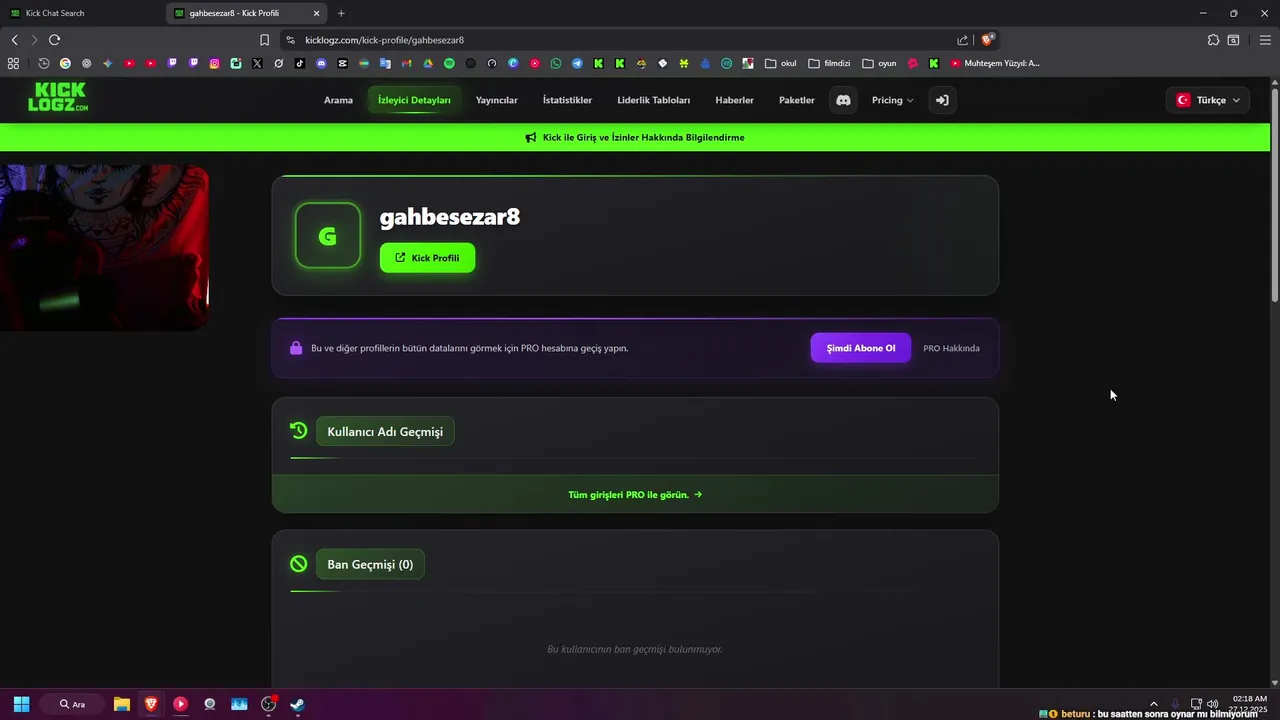1280x720 pixels.
Task: Click the gahbesezar8 username heading
Action: pos(450,216)
